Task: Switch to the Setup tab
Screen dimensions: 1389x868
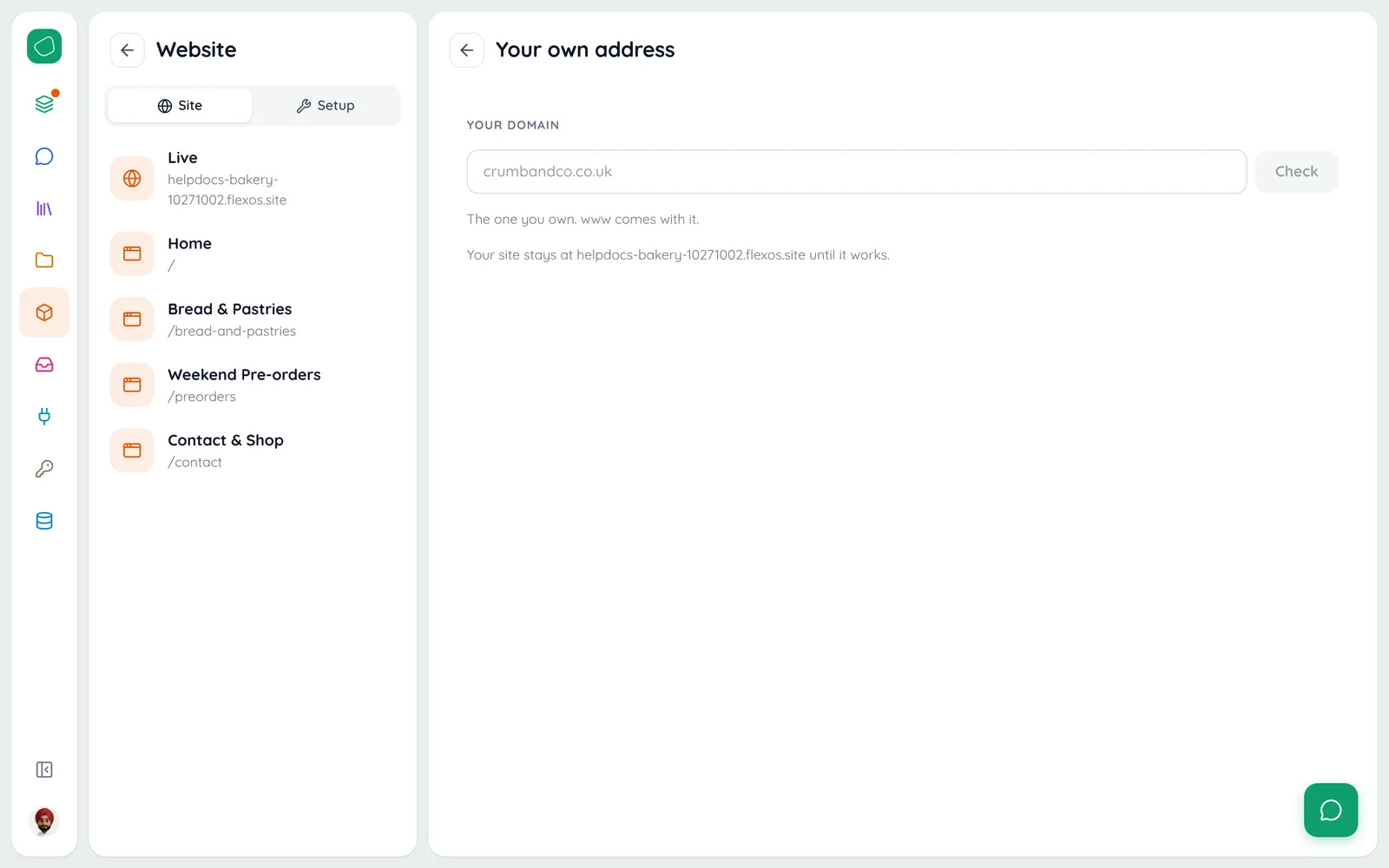Action: tap(326, 106)
